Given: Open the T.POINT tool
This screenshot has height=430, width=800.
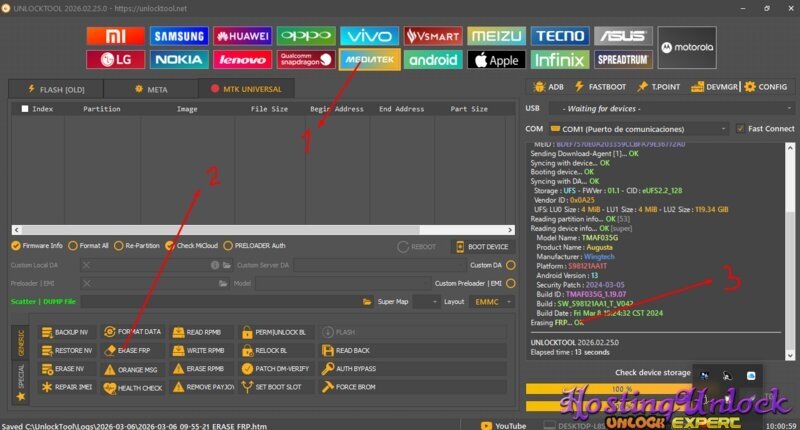Looking at the screenshot, I should point(659,87).
